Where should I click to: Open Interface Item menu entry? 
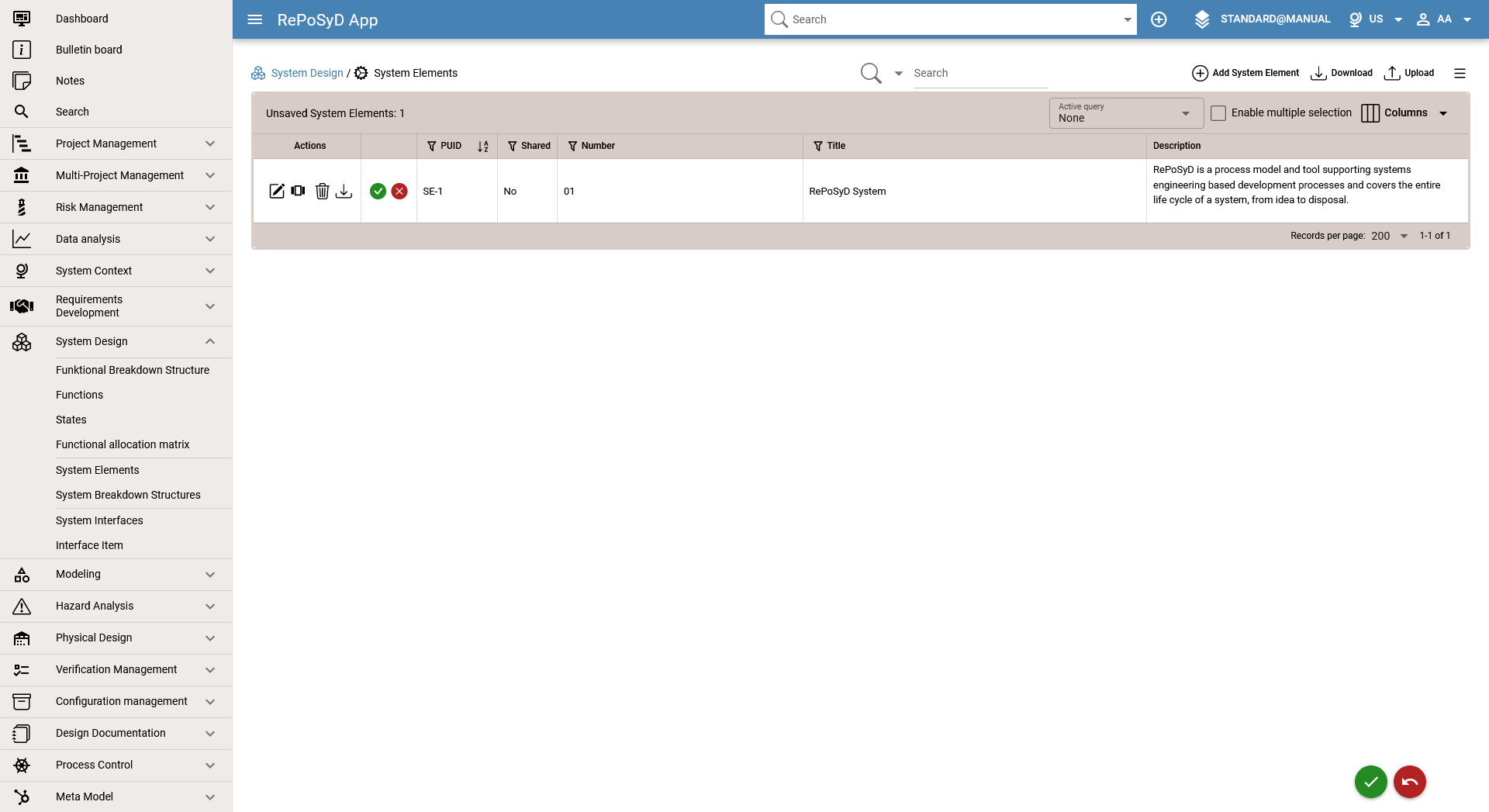[89, 545]
